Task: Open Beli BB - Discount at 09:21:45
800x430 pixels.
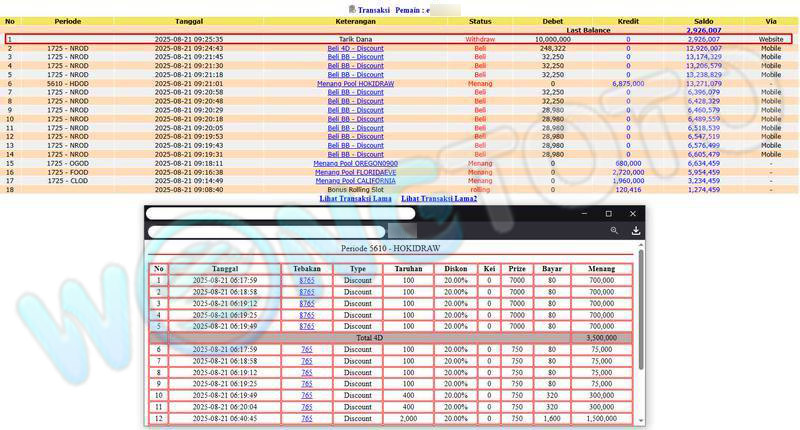Action: 355,57
